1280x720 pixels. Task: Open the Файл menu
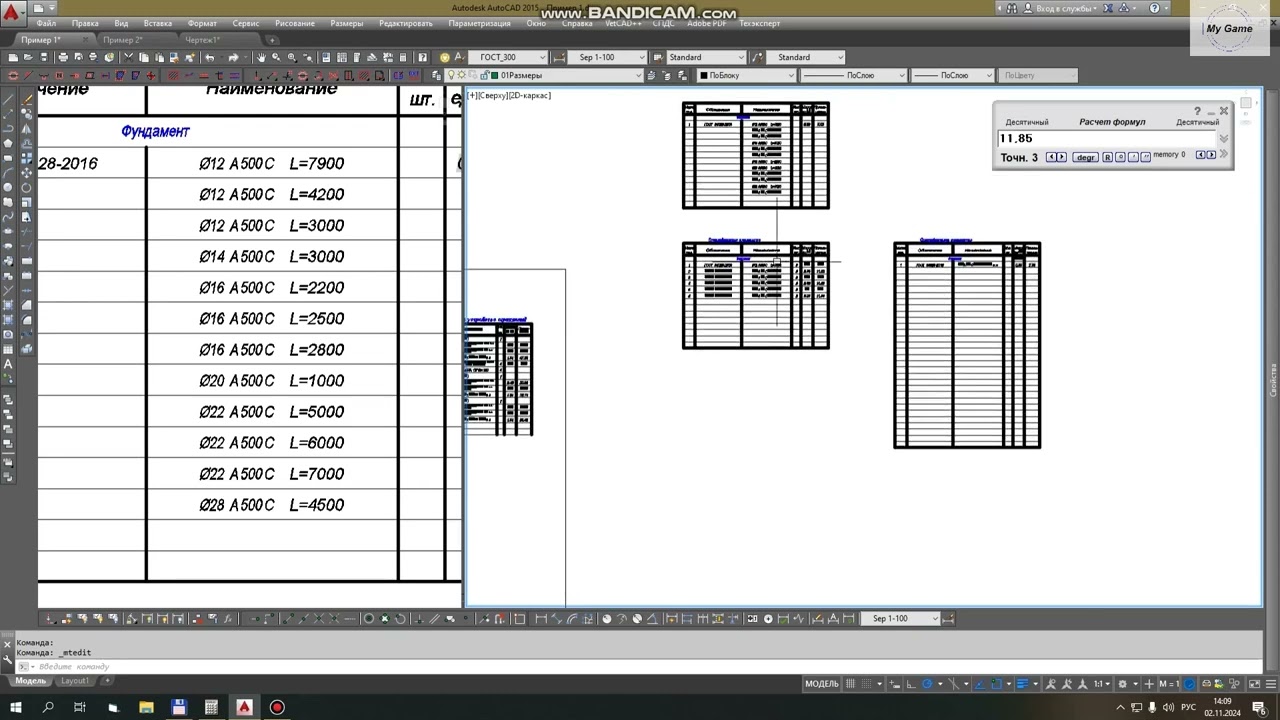[46, 23]
